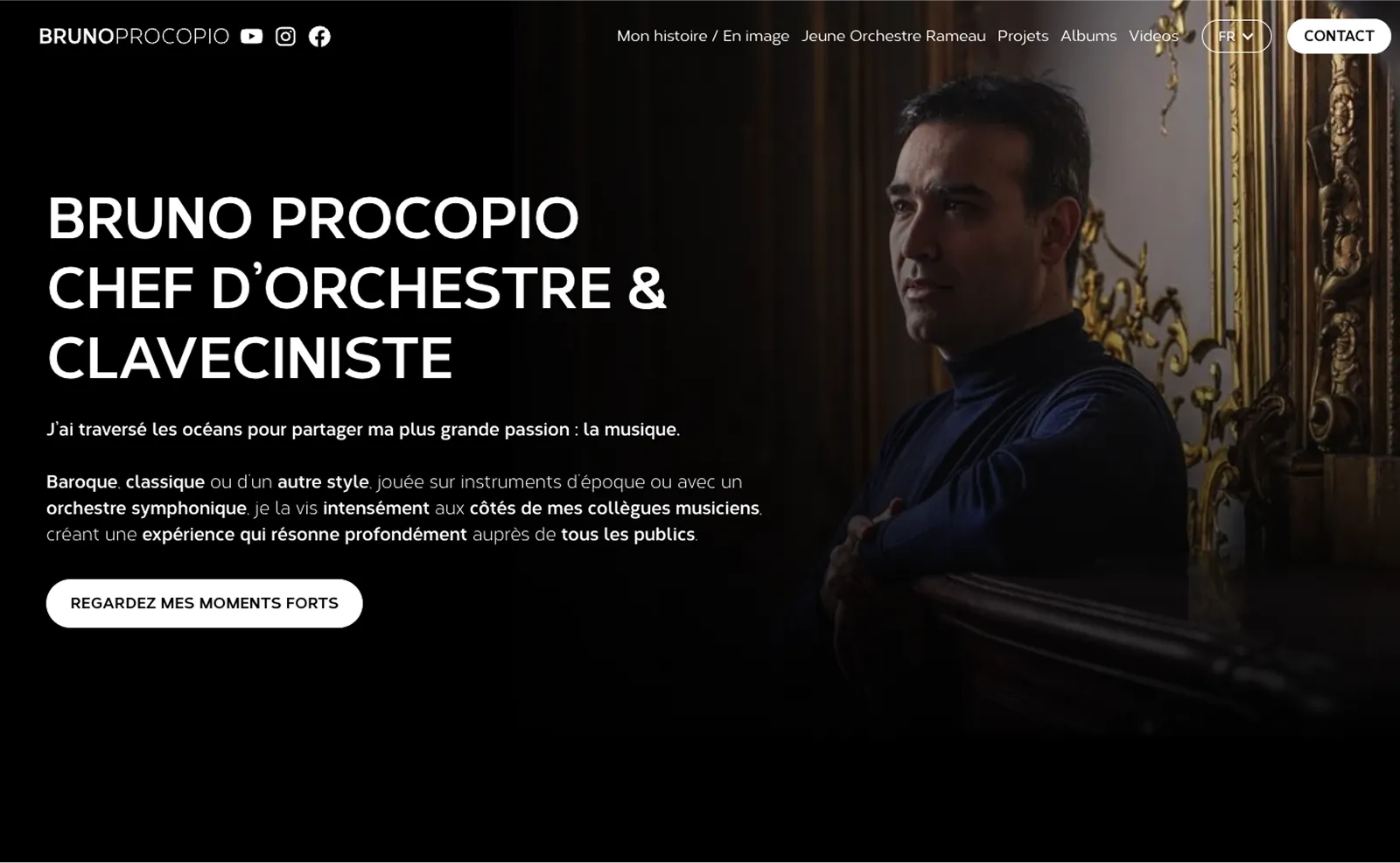This screenshot has width=1400, height=863.
Task: Open the Facebook page icon
Action: tap(319, 36)
